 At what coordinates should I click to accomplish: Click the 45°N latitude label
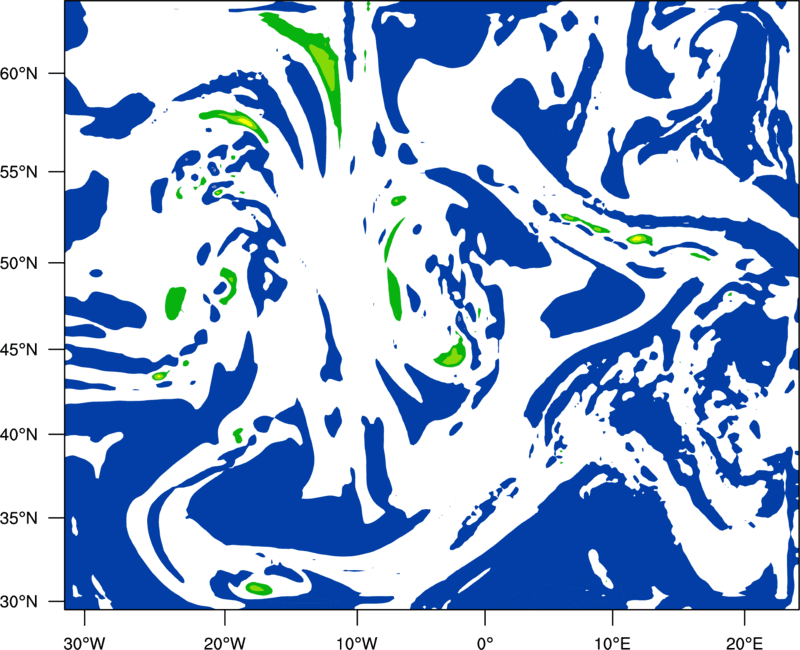(x=19, y=349)
